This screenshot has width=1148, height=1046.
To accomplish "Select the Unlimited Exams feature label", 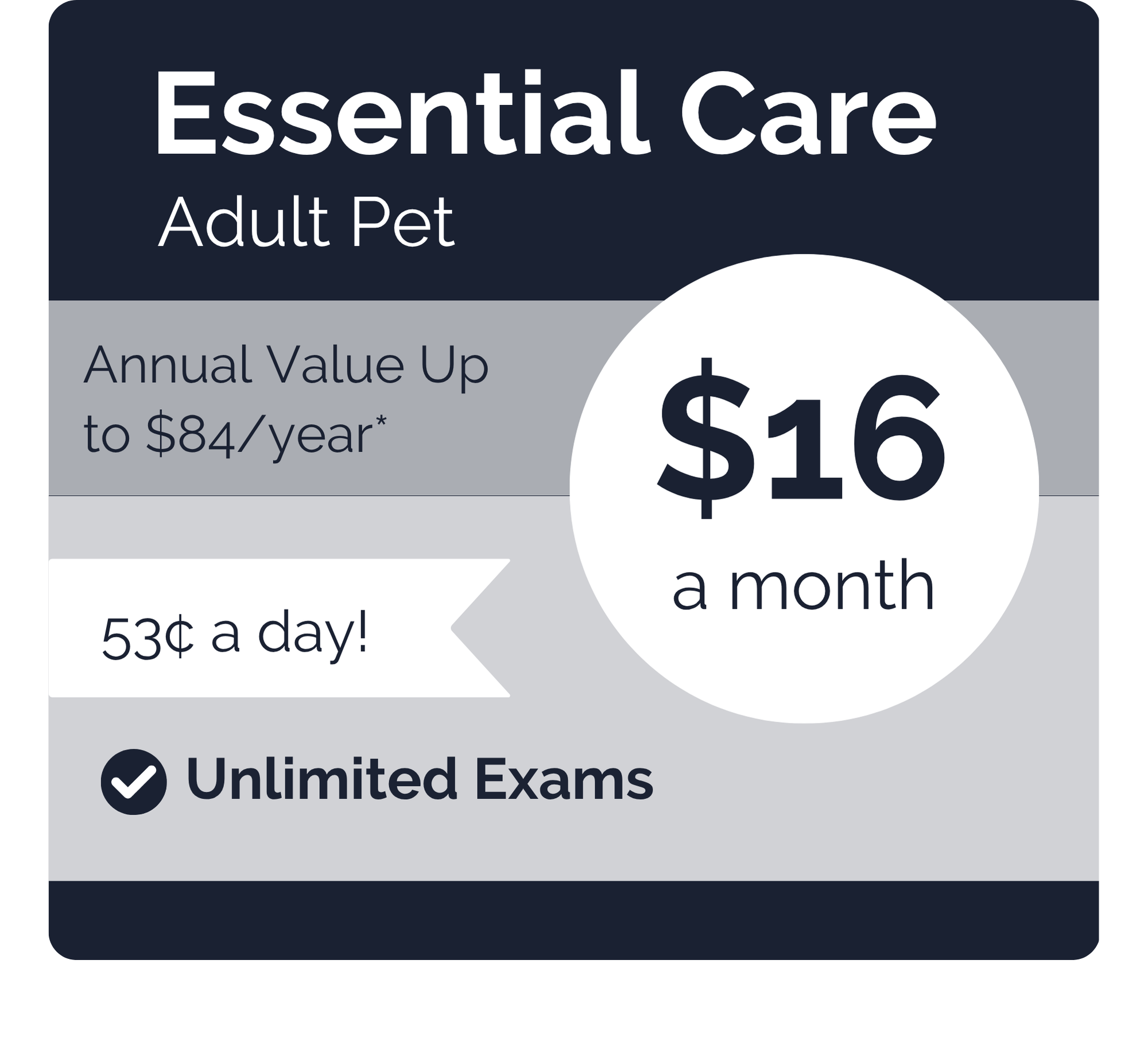I will point(420,780).
